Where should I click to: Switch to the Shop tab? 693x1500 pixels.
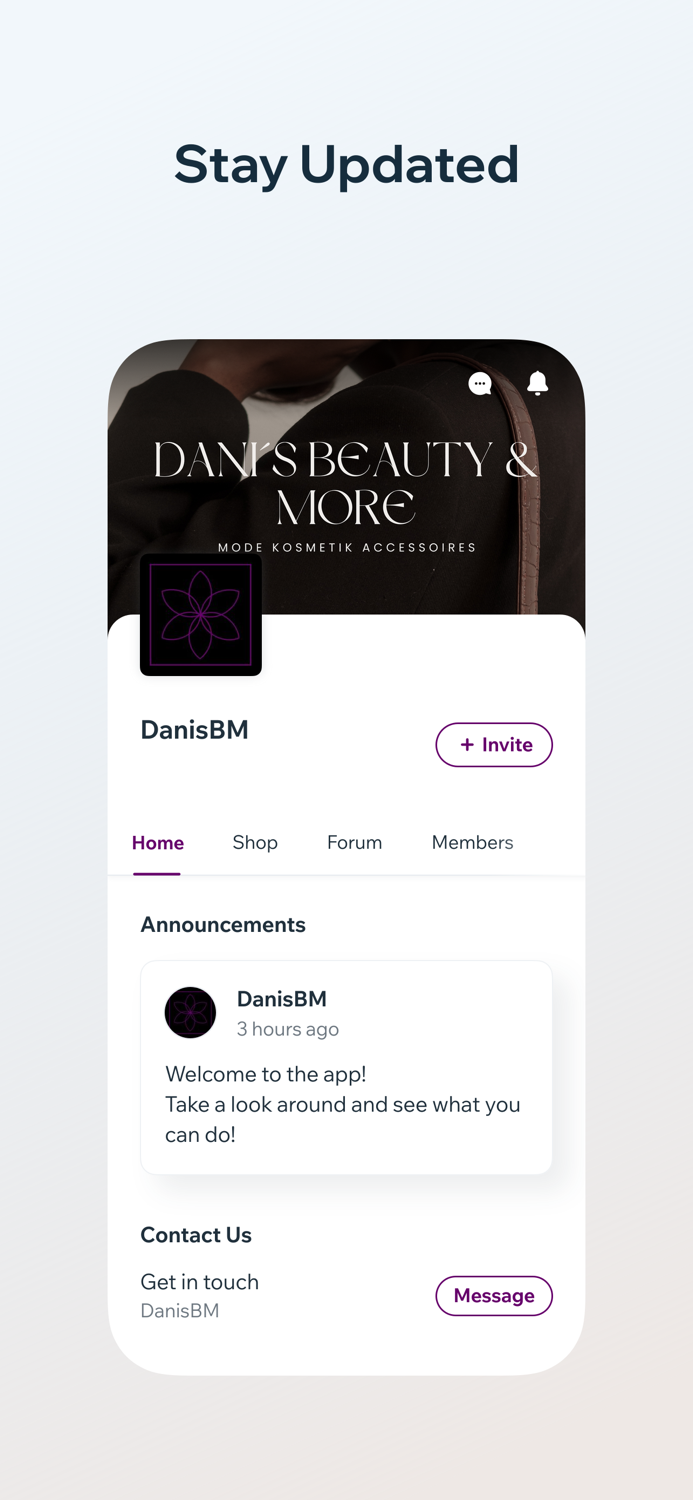coord(255,843)
